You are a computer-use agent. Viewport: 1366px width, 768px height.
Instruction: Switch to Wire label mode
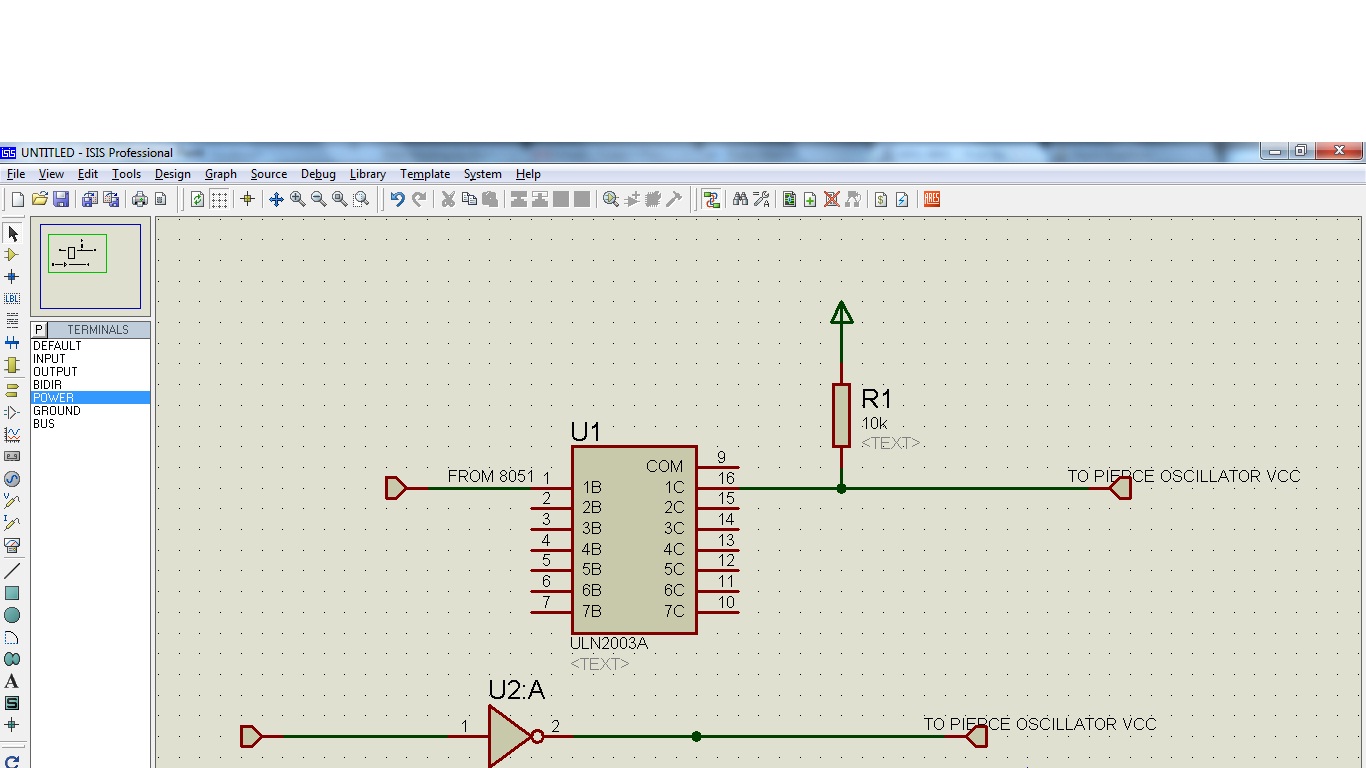click(12, 299)
